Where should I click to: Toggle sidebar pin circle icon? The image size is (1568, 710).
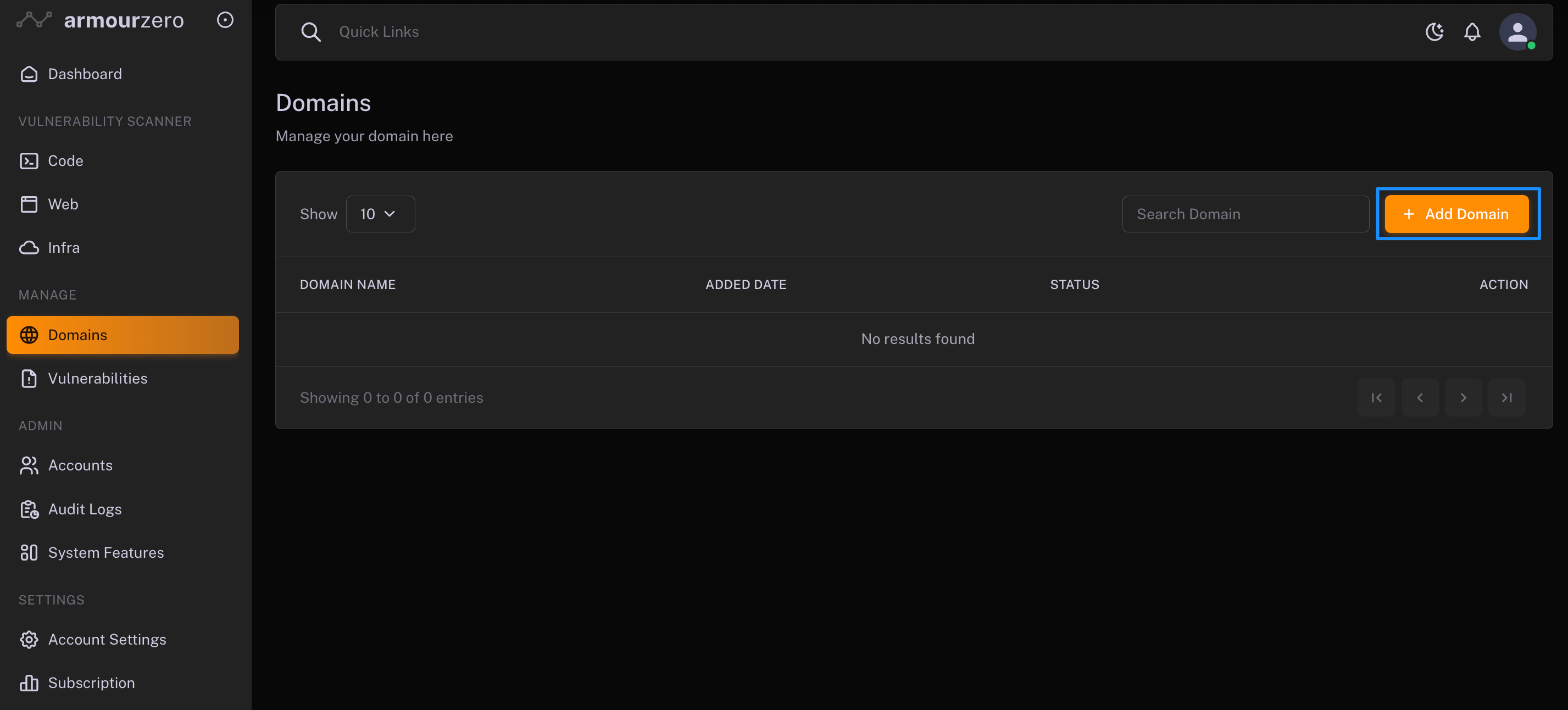(x=225, y=20)
